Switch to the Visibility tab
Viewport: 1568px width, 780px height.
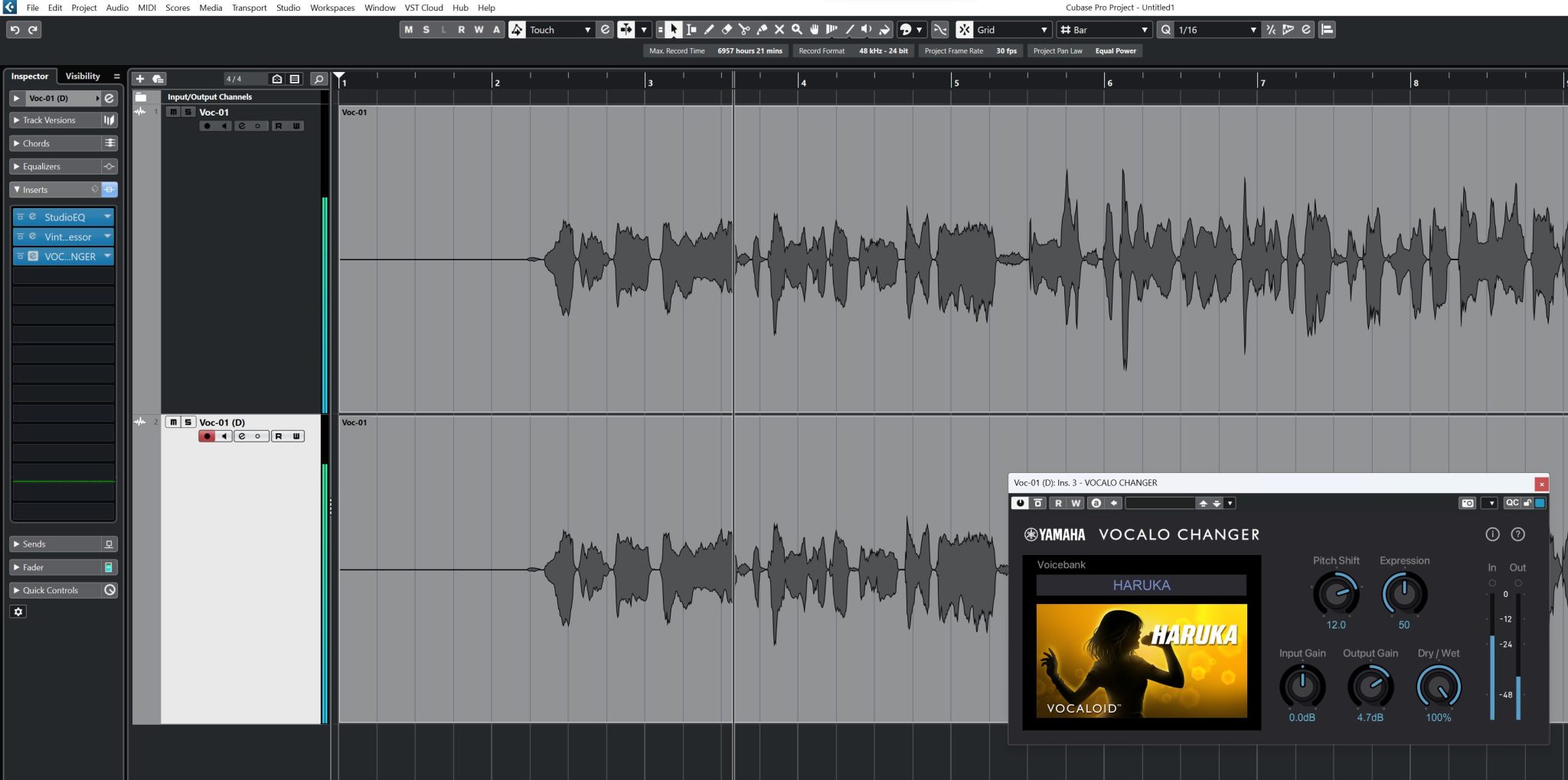[x=83, y=76]
